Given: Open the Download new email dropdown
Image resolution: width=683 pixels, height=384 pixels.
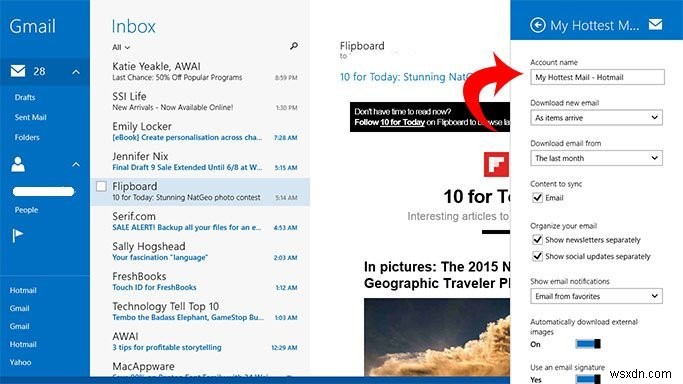Looking at the screenshot, I should point(596,118).
